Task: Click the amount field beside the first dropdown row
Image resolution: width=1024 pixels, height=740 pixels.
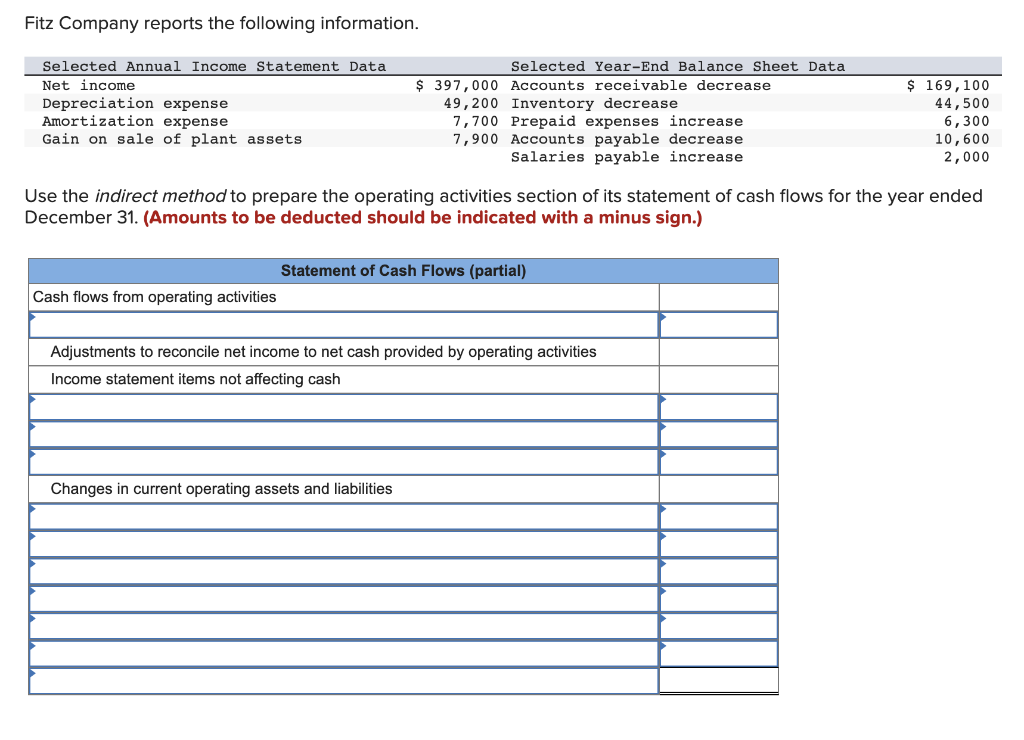Action: pos(718,324)
